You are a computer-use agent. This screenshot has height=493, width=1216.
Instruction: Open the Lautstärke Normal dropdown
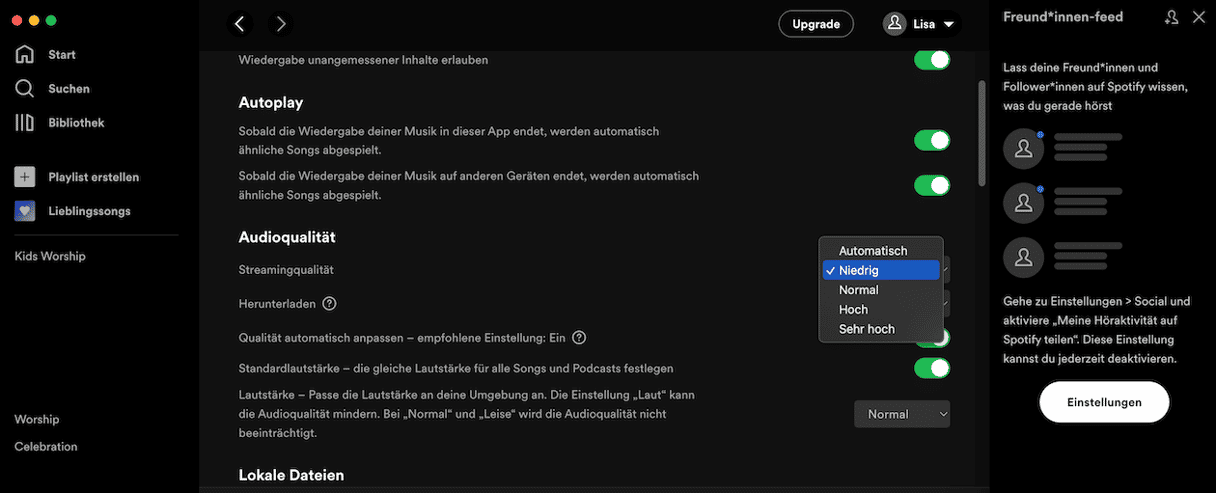(x=902, y=414)
